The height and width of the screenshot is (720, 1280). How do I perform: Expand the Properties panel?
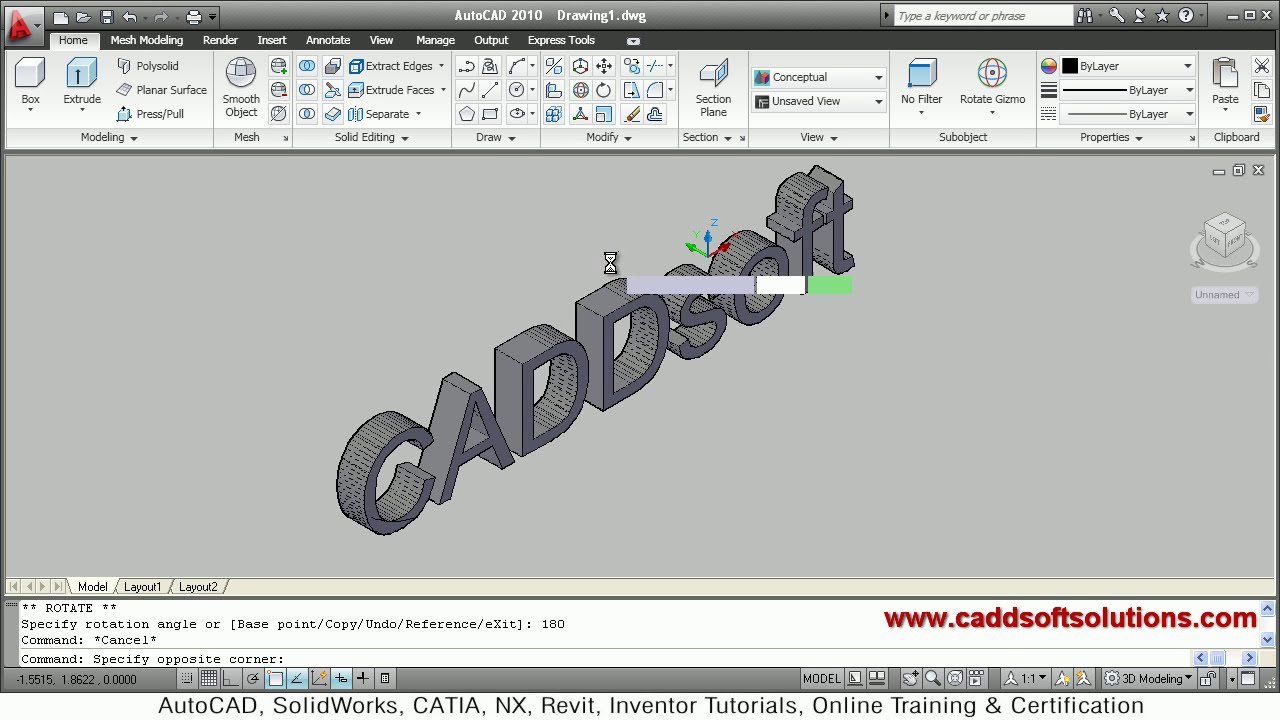pos(1110,138)
